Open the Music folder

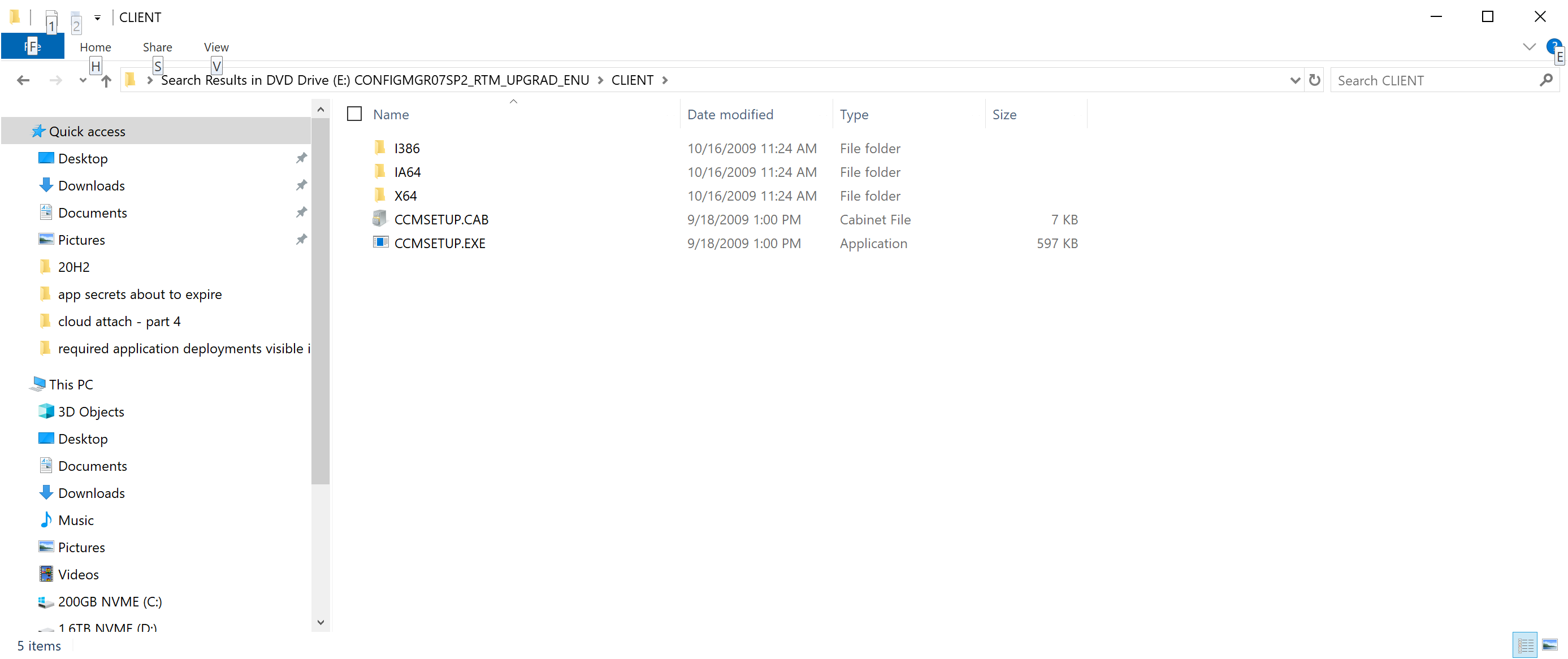pyautogui.click(x=76, y=519)
